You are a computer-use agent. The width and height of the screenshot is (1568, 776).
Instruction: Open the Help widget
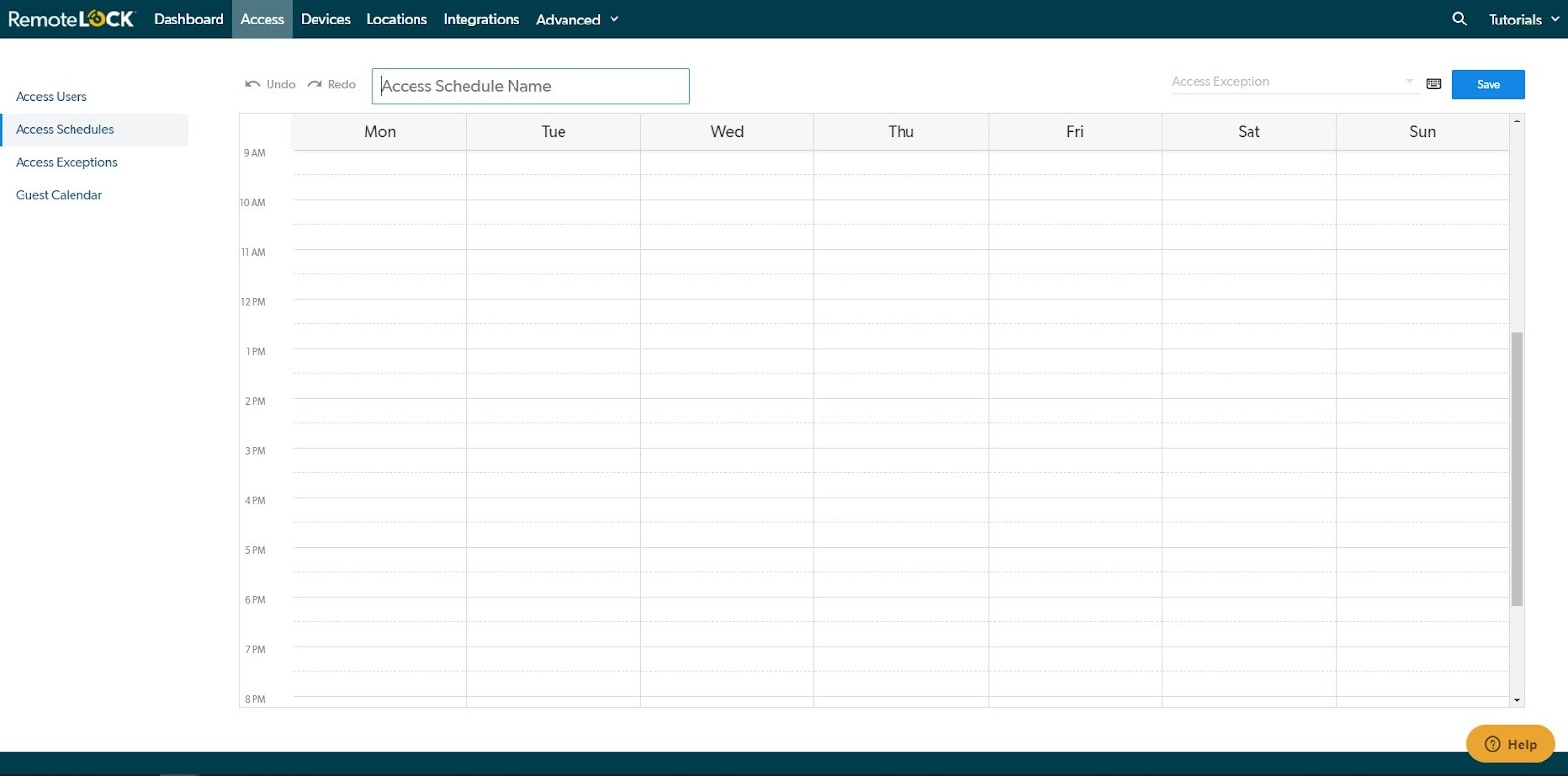(x=1510, y=744)
